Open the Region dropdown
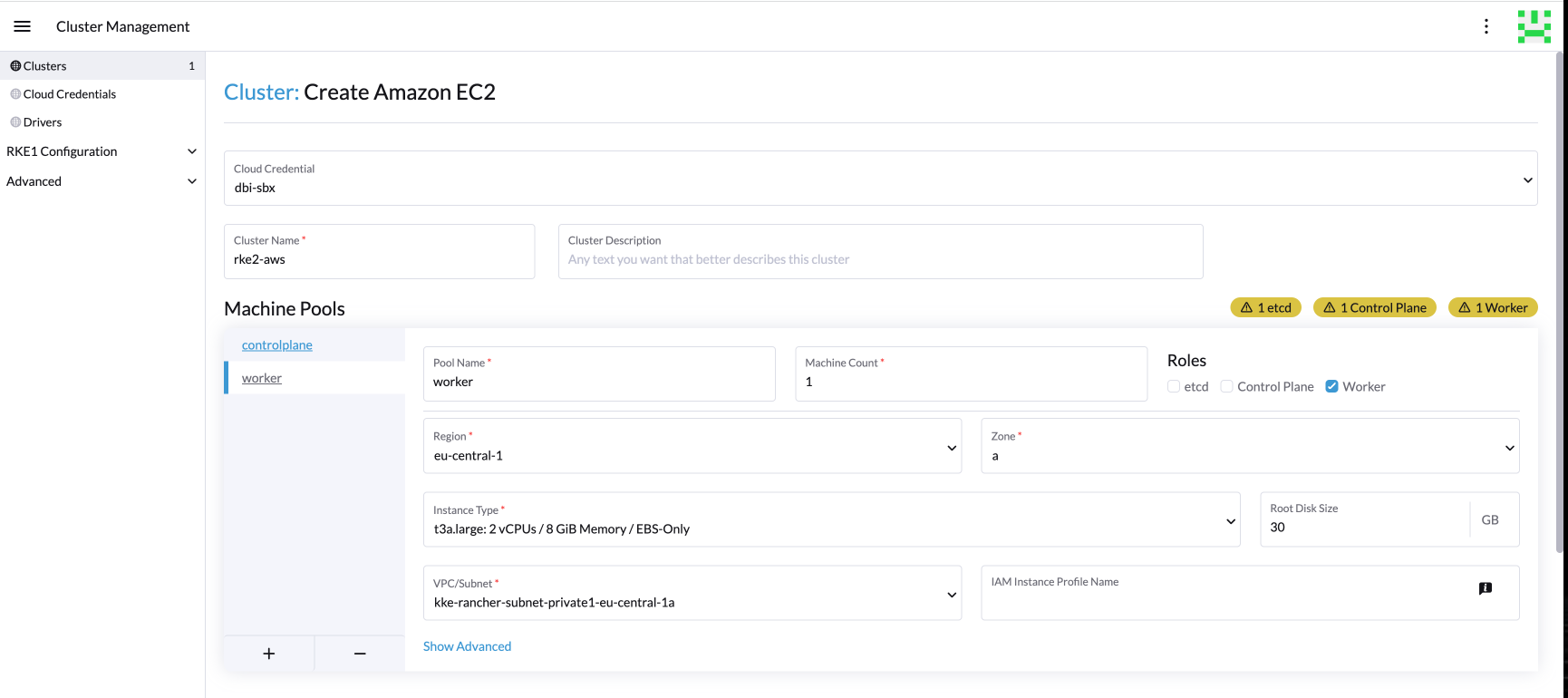The width and height of the screenshot is (1568, 698). coord(692,446)
